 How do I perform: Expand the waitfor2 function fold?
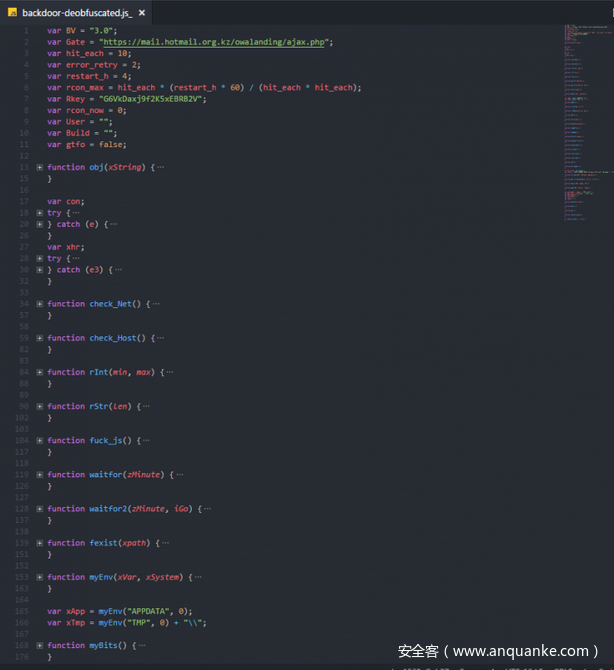pos(39,509)
